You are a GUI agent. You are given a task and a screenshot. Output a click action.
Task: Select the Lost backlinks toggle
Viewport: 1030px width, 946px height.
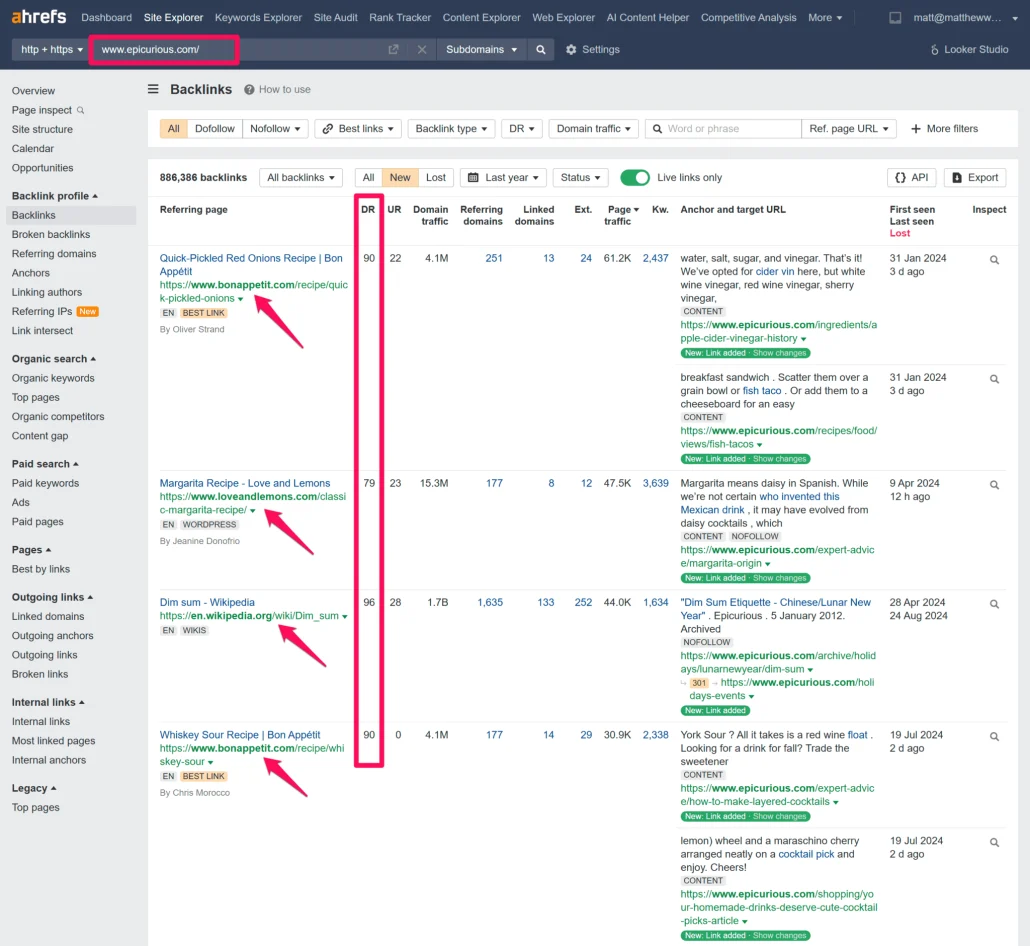pos(436,177)
